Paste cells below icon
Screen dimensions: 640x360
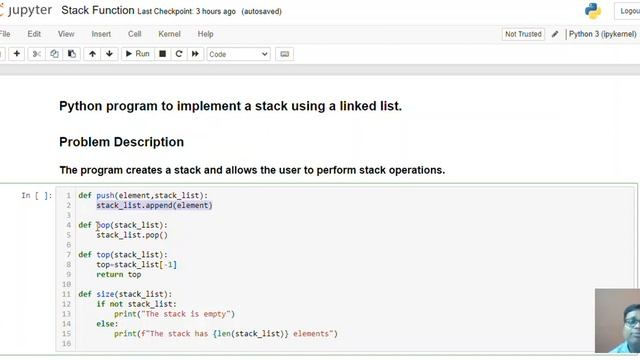click(71, 54)
